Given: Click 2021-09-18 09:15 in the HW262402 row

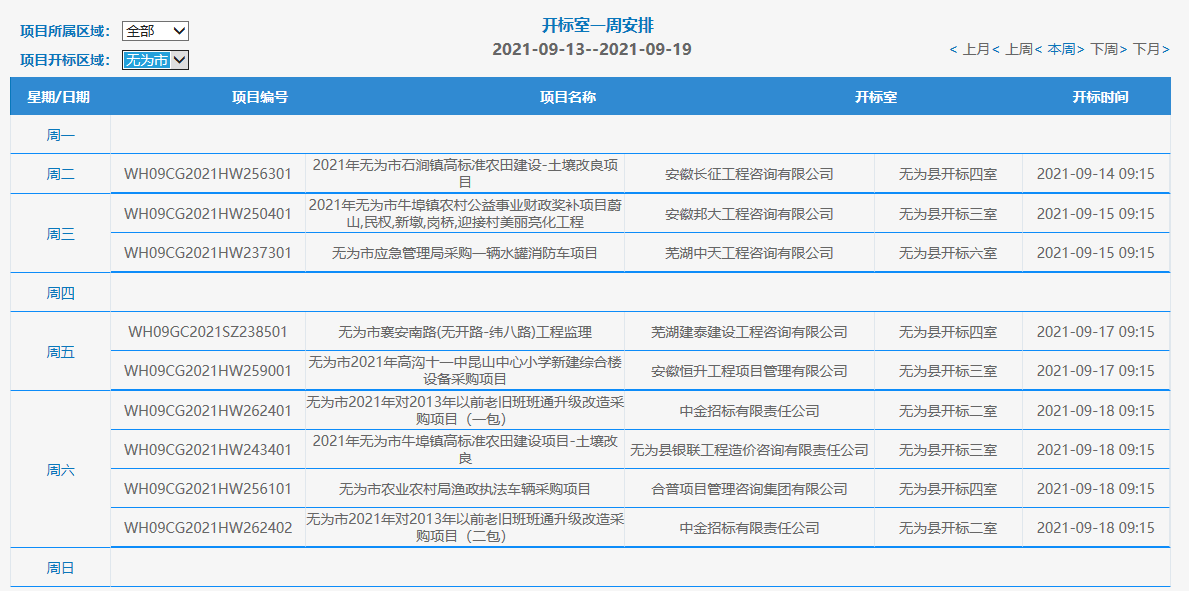Looking at the screenshot, I should (x=1095, y=528).
